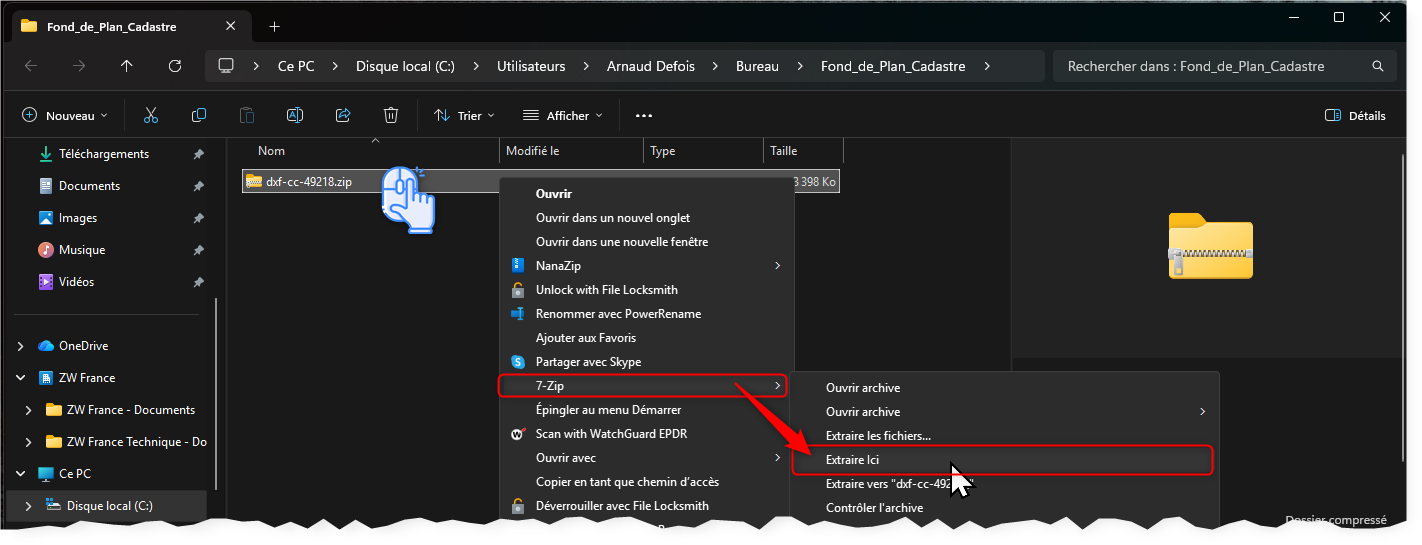The height and width of the screenshot is (545, 1422).
Task: Expand the OneDrive tree node
Action: pyautogui.click(x=21, y=346)
